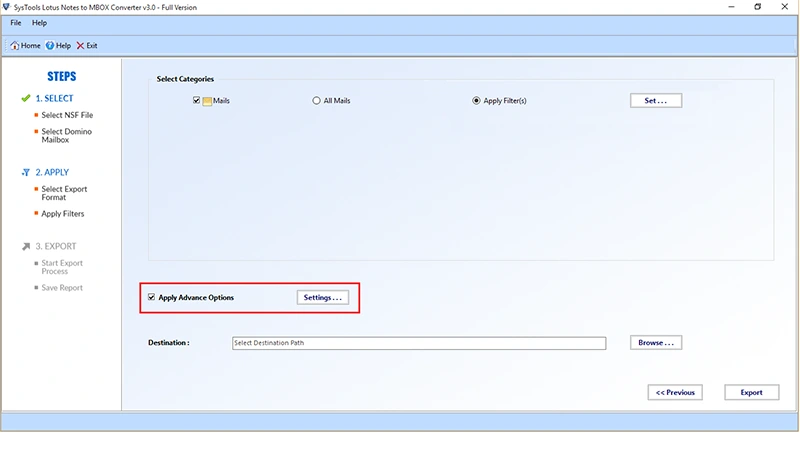Toggle the Apply Advance Options checkbox

coord(152,297)
